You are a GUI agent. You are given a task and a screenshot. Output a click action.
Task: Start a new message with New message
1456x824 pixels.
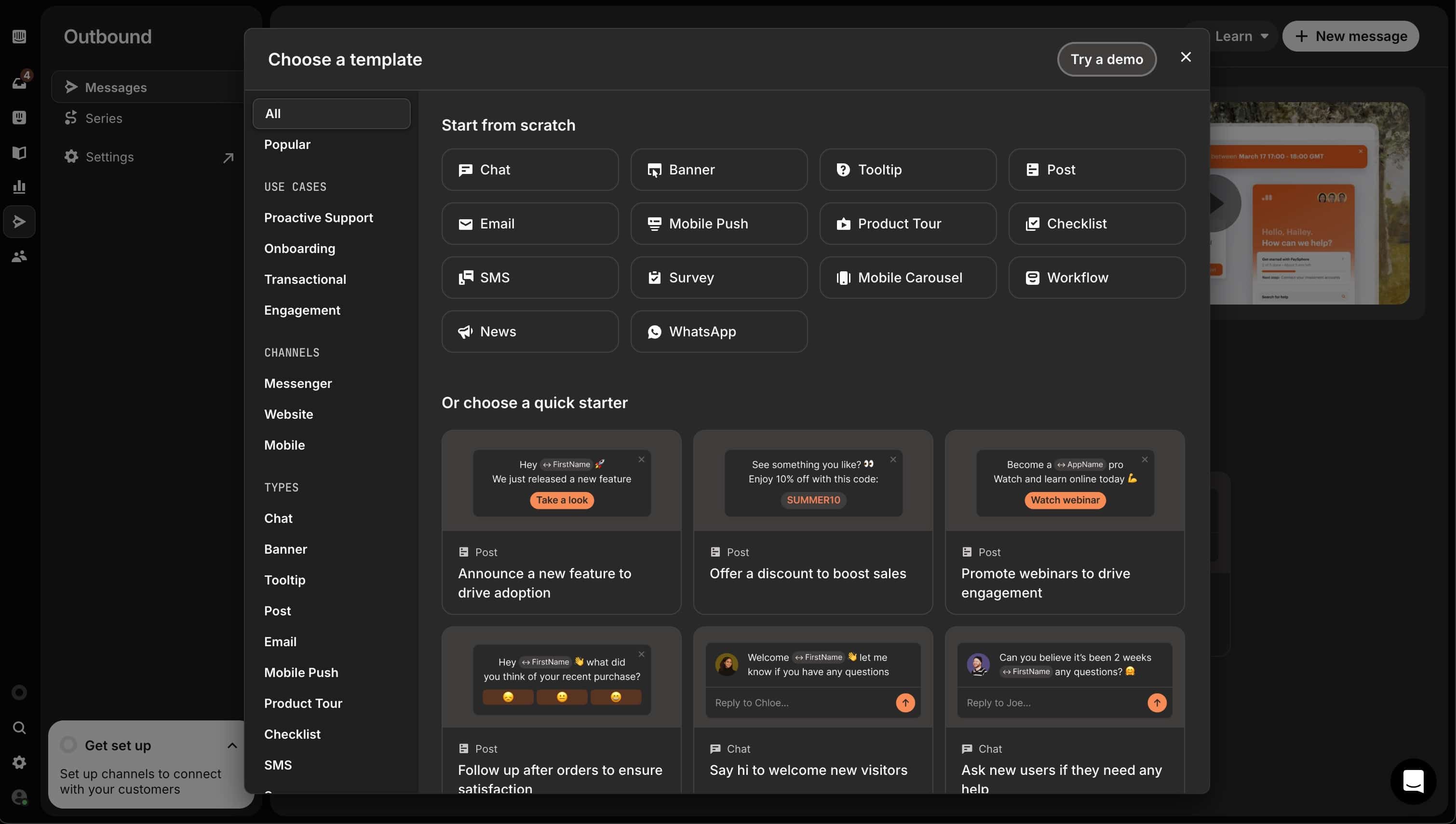coord(1351,36)
